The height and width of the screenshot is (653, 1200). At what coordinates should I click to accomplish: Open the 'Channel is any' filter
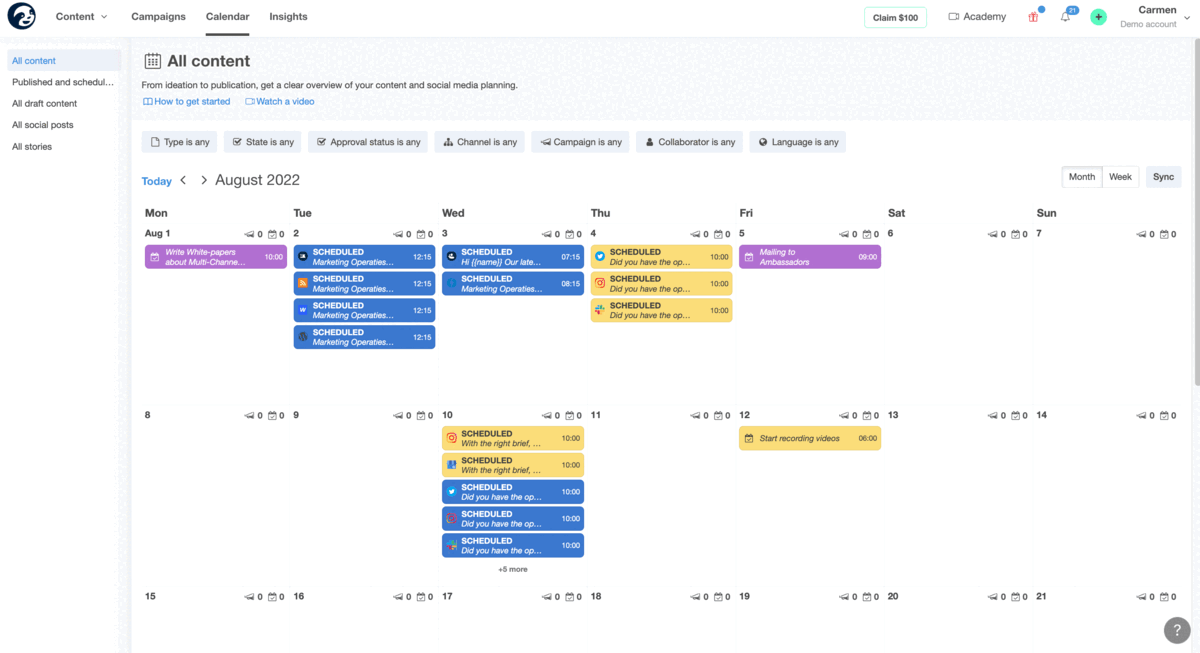click(x=480, y=142)
